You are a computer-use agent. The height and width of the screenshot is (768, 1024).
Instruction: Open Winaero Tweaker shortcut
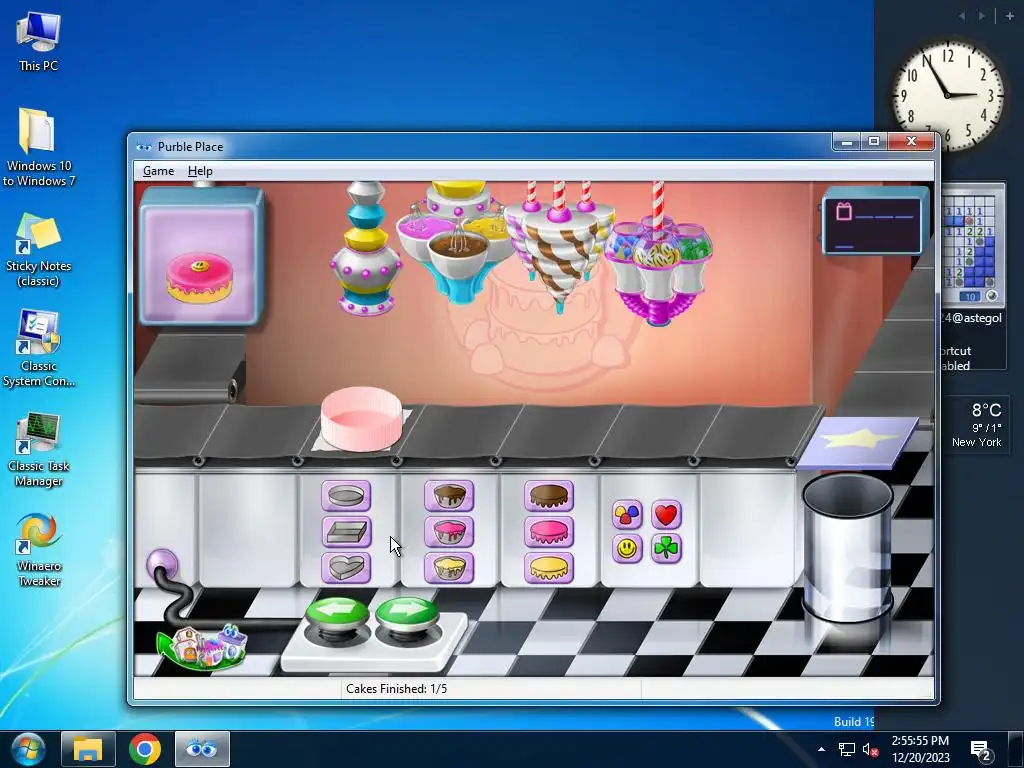(x=39, y=550)
